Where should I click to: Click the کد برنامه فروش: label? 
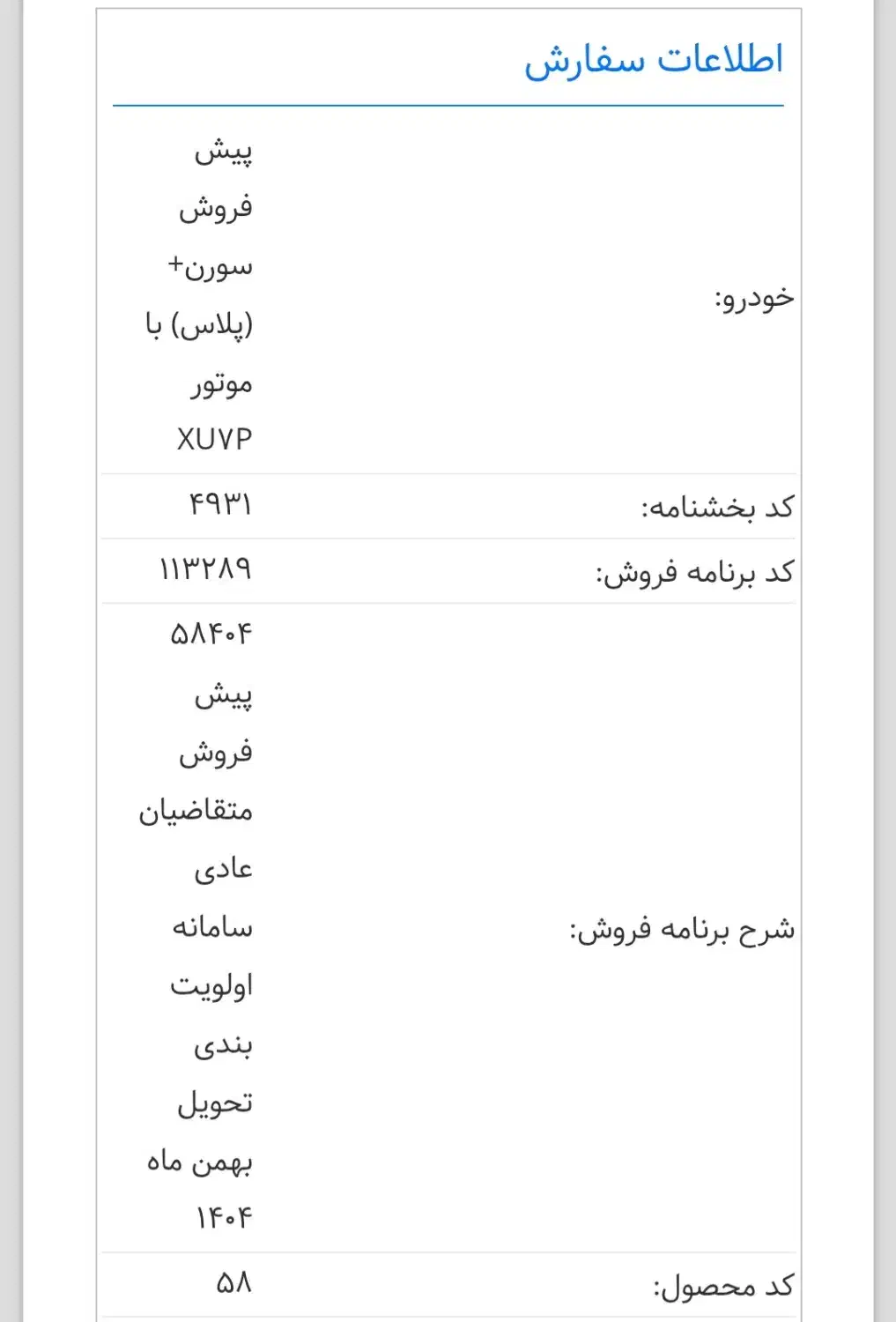pyautogui.click(x=694, y=573)
